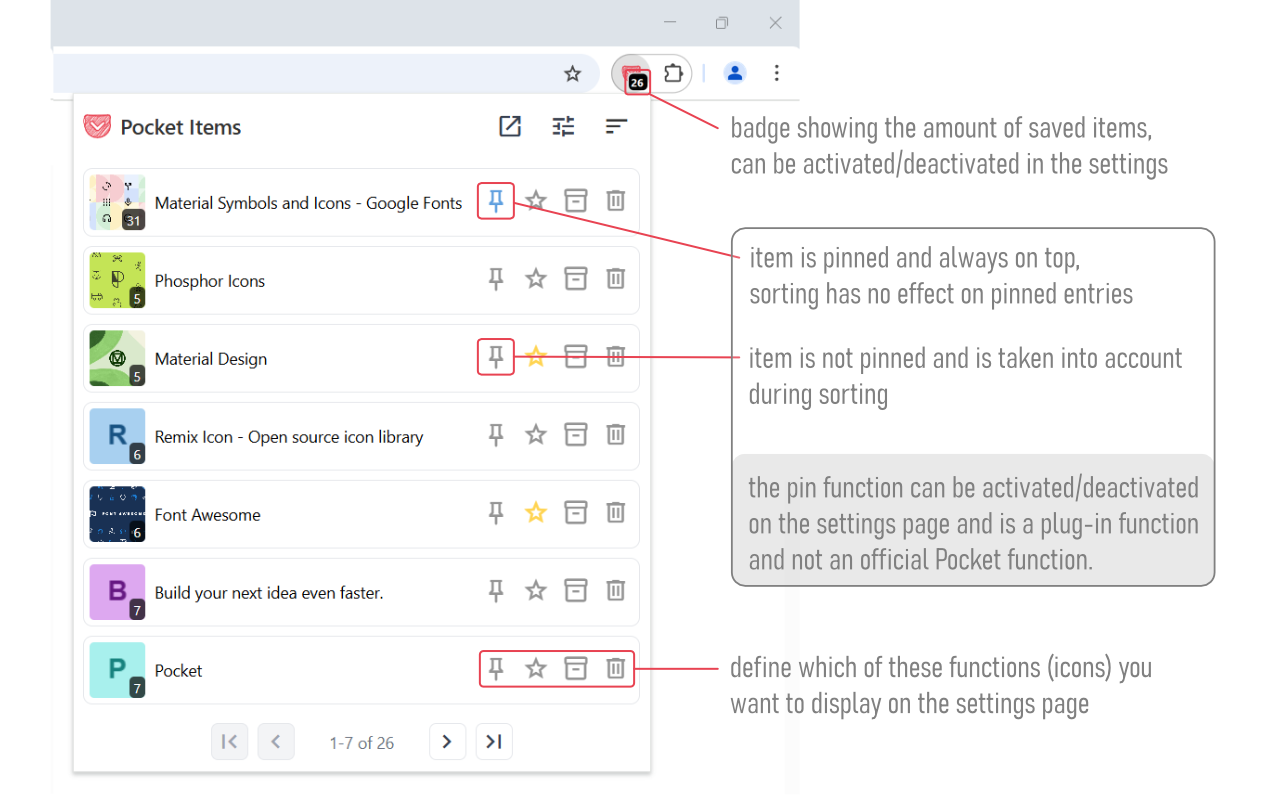Bookmark the page with the address bar star

click(572, 73)
